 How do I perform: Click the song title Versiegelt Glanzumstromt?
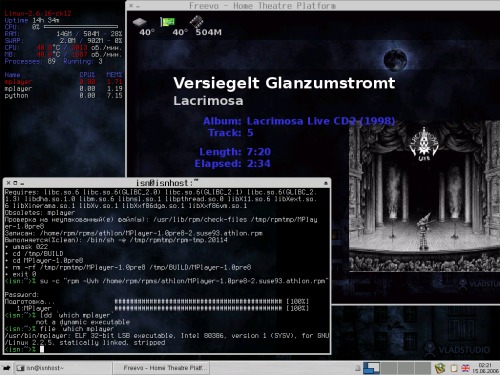click(284, 83)
